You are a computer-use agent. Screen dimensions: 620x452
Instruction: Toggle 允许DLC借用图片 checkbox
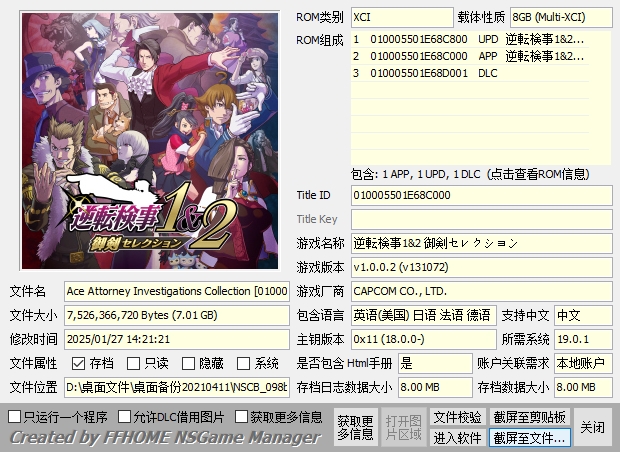tap(125, 416)
